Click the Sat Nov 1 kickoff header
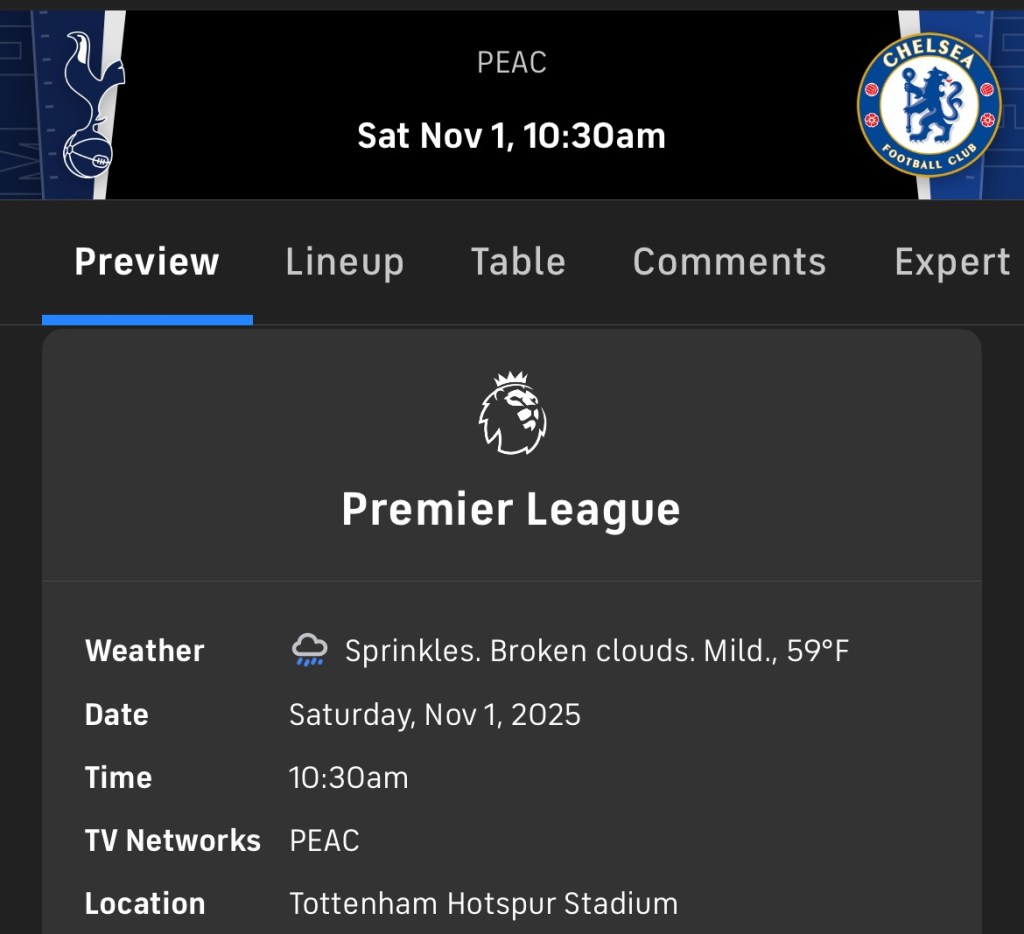 coord(511,135)
